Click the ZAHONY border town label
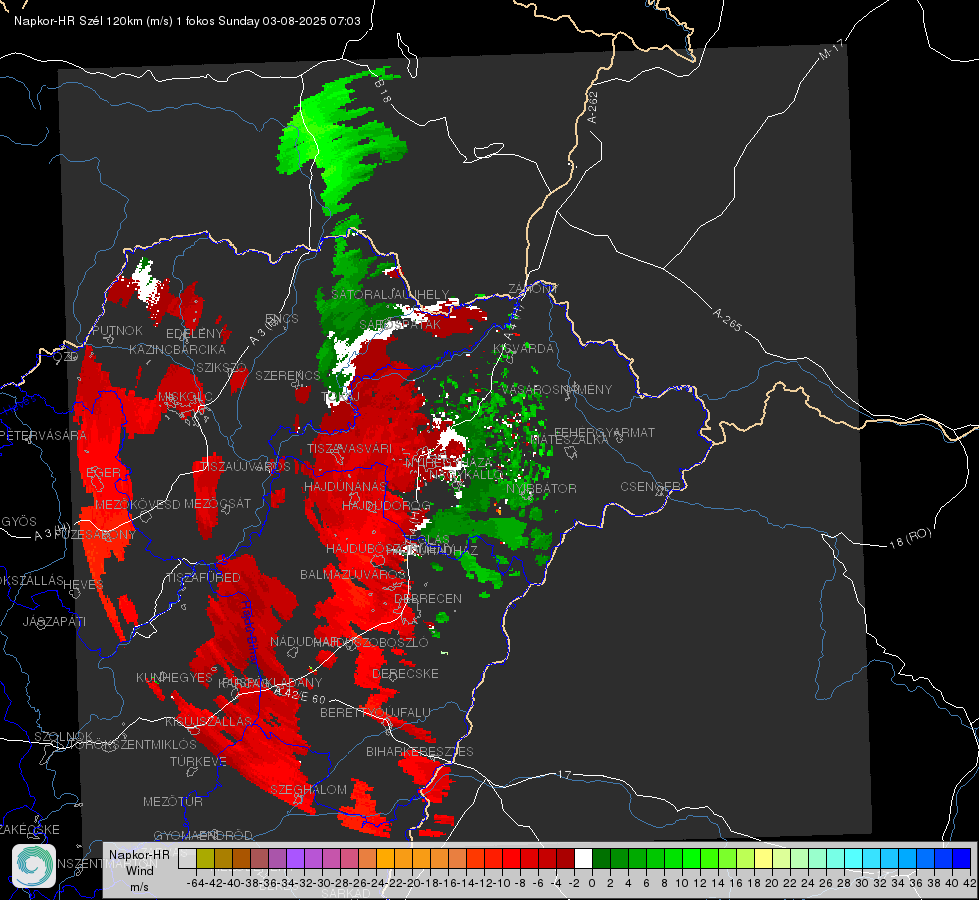The height and width of the screenshot is (900, 979). pos(533,289)
